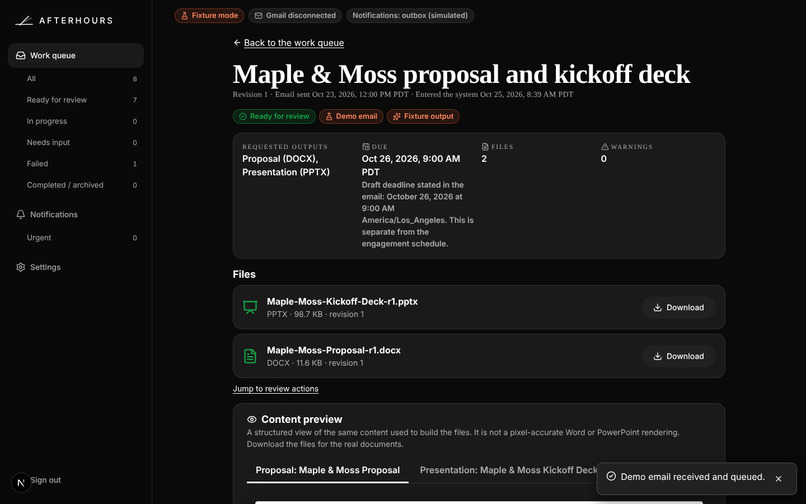Click file name Maple-Moss-Proposal-r1.docx
The height and width of the screenshot is (504, 806).
(x=334, y=350)
